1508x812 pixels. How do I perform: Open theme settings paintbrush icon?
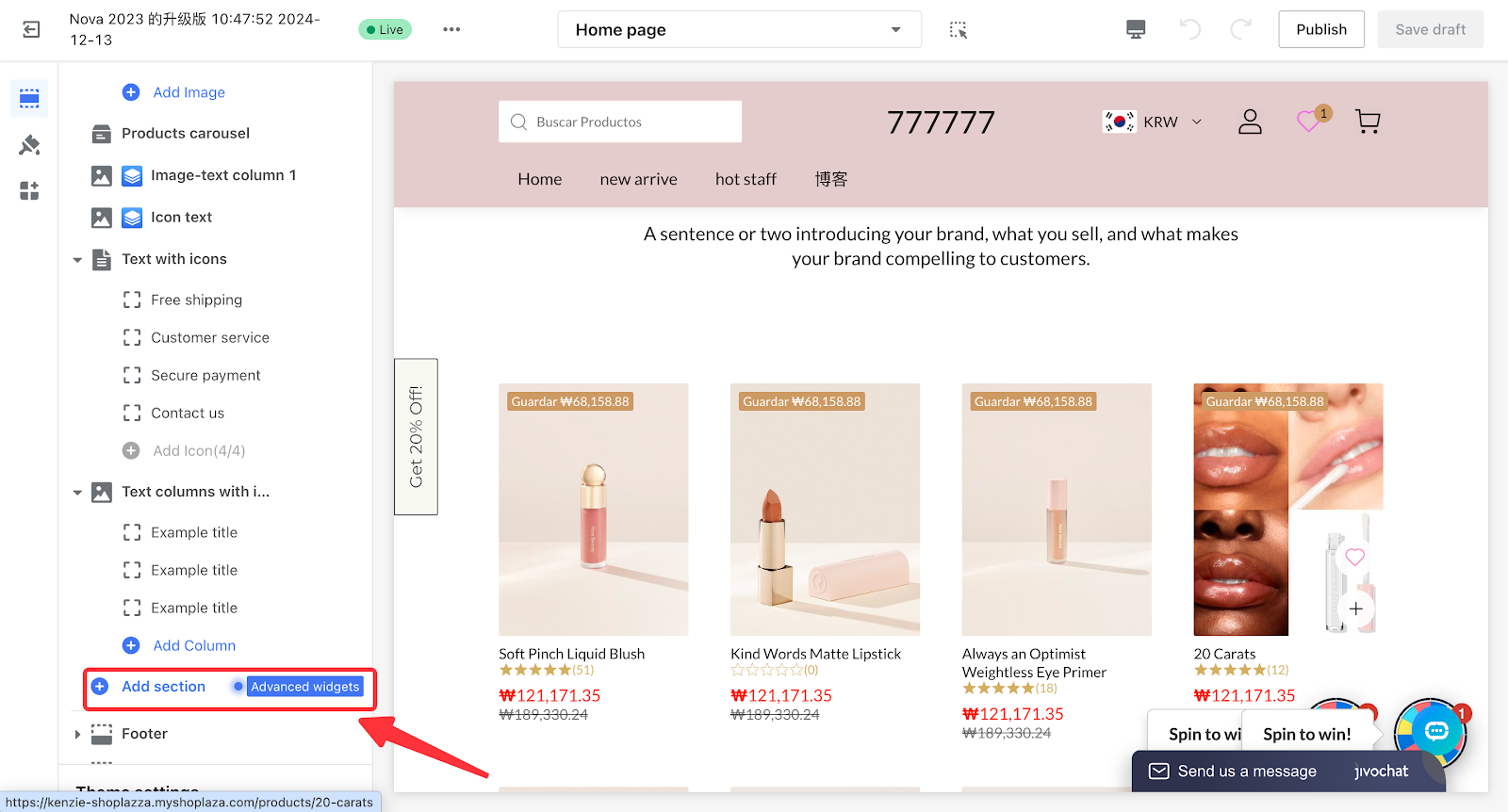29,145
